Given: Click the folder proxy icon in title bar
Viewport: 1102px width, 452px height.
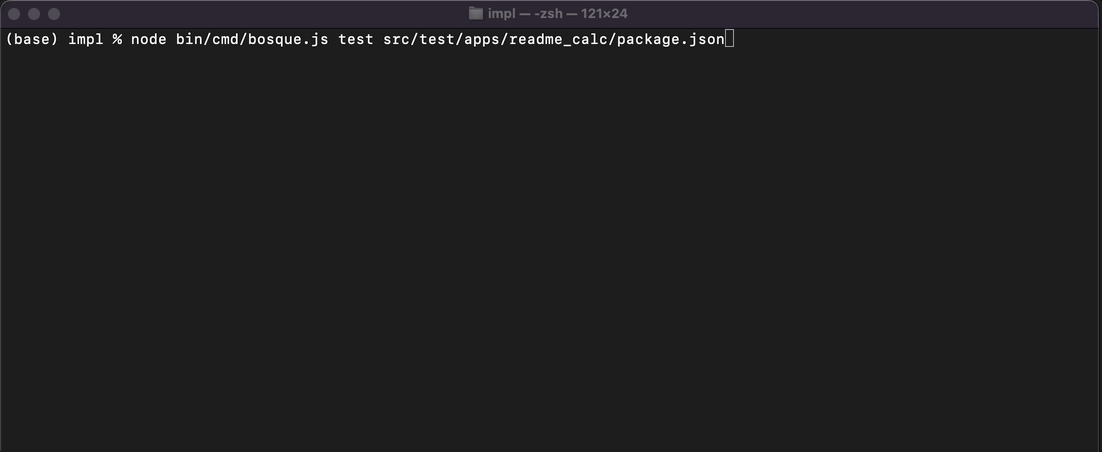Looking at the screenshot, I should click(x=476, y=14).
